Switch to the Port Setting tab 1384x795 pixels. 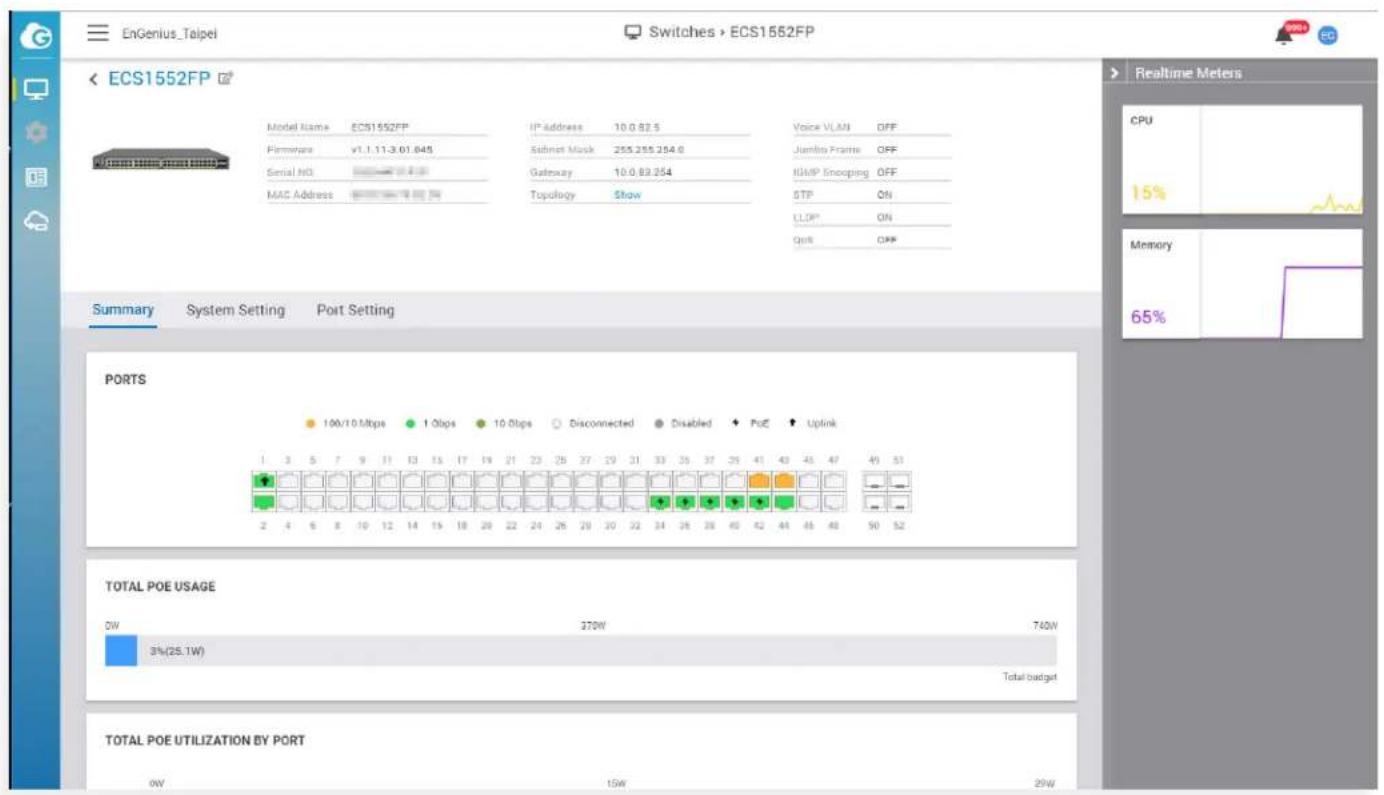pyautogui.click(x=355, y=310)
